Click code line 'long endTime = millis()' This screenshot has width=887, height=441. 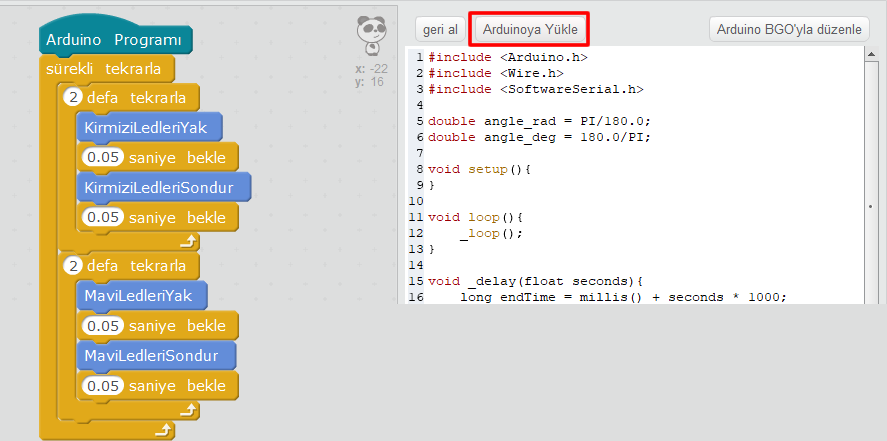click(x=552, y=297)
